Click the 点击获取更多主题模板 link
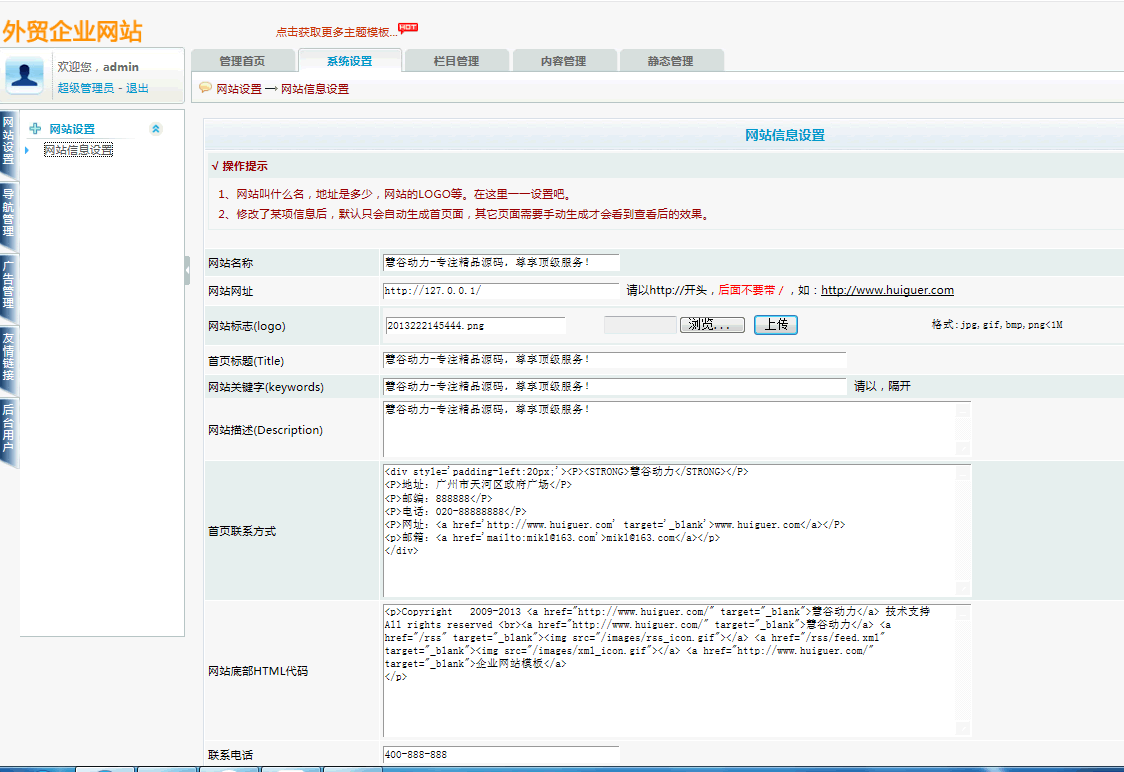The width and height of the screenshot is (1124, 772). (336, 32)
